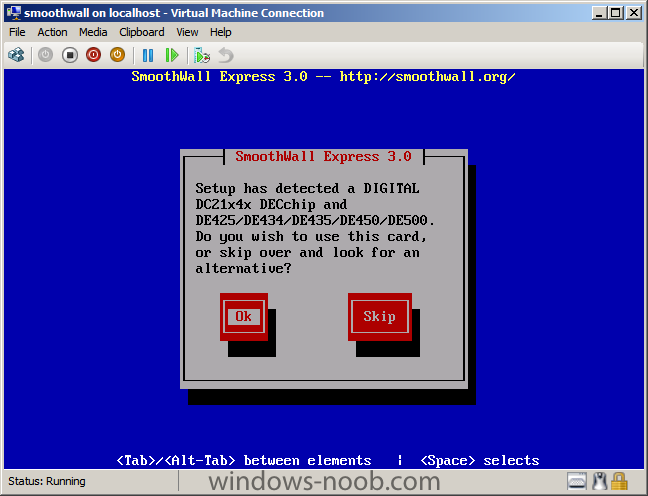Click the 'DE425/DE434/DE435/DE450/DE500.' line
Screen dimensions: 648x496
pyautogui.click(x=315, y=220)
